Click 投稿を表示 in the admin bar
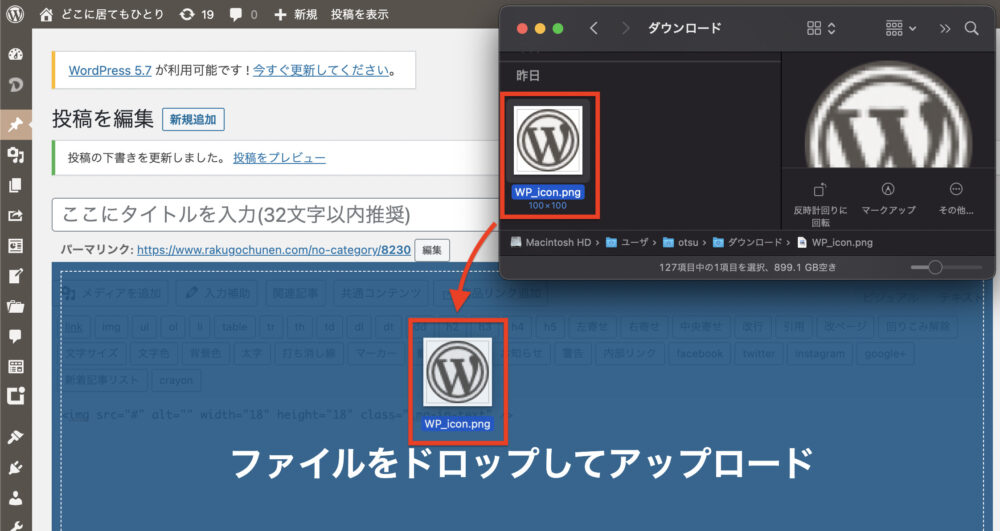The height and width of the screenshot is (531, 1000). click(360, 14)
